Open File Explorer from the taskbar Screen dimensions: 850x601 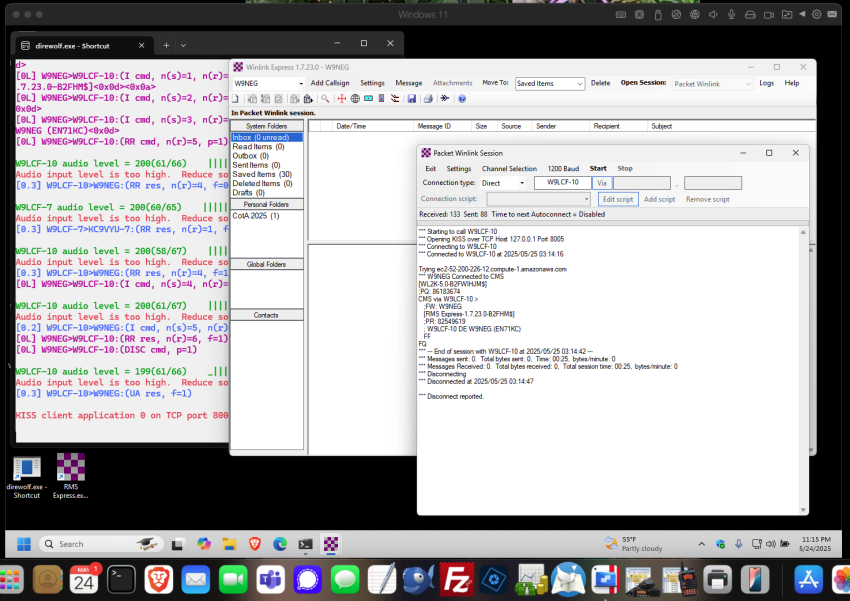pos(229,544)
